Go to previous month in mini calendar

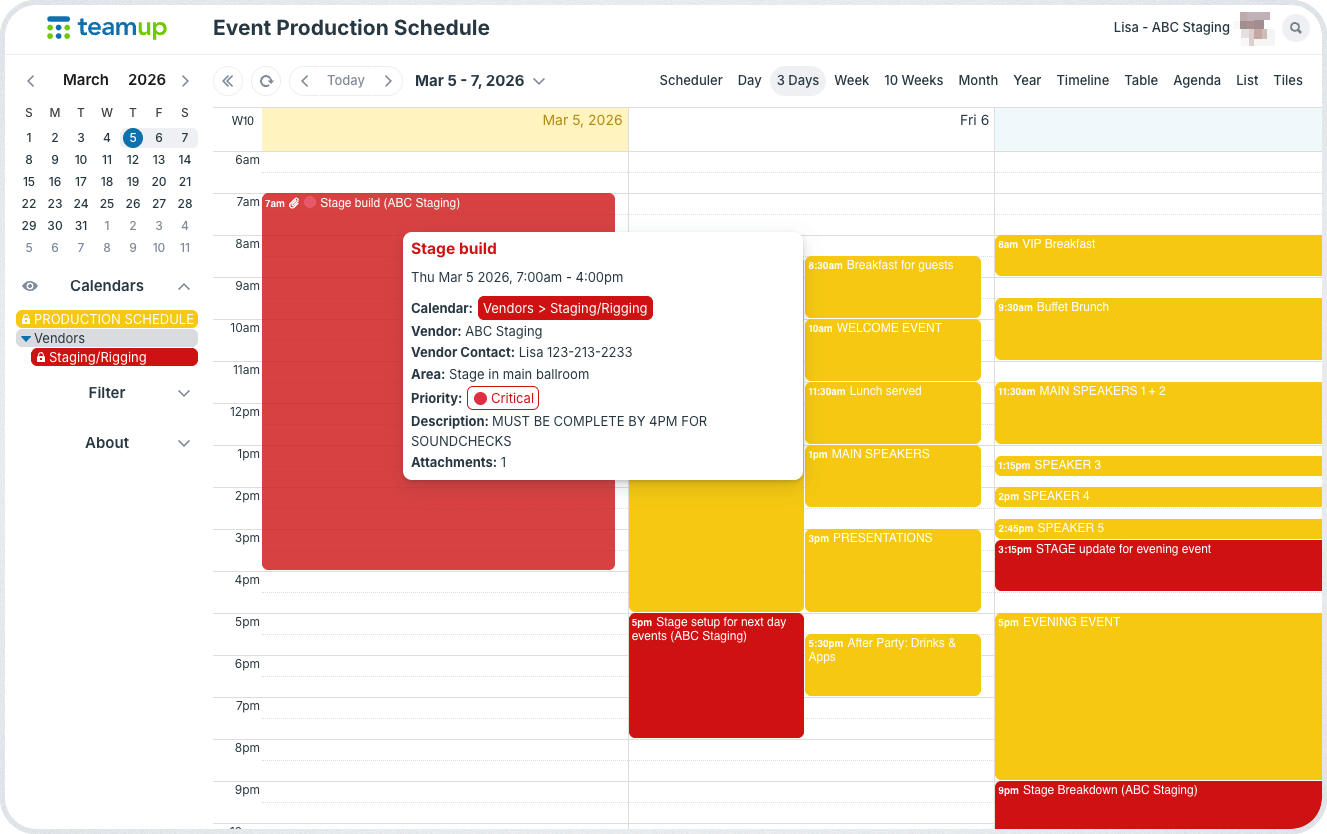pos(31,81)
